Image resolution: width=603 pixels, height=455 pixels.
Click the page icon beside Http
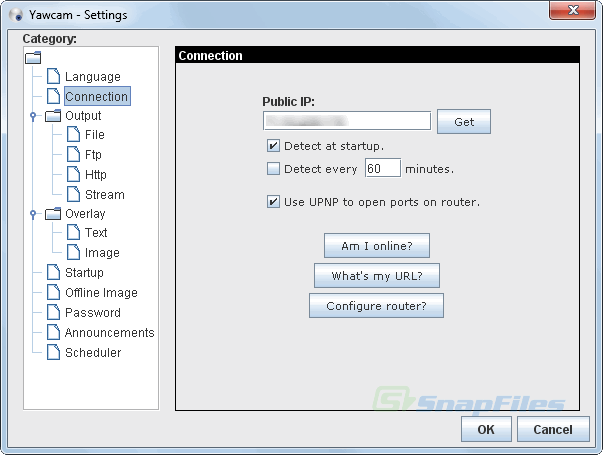coord(73,174)
